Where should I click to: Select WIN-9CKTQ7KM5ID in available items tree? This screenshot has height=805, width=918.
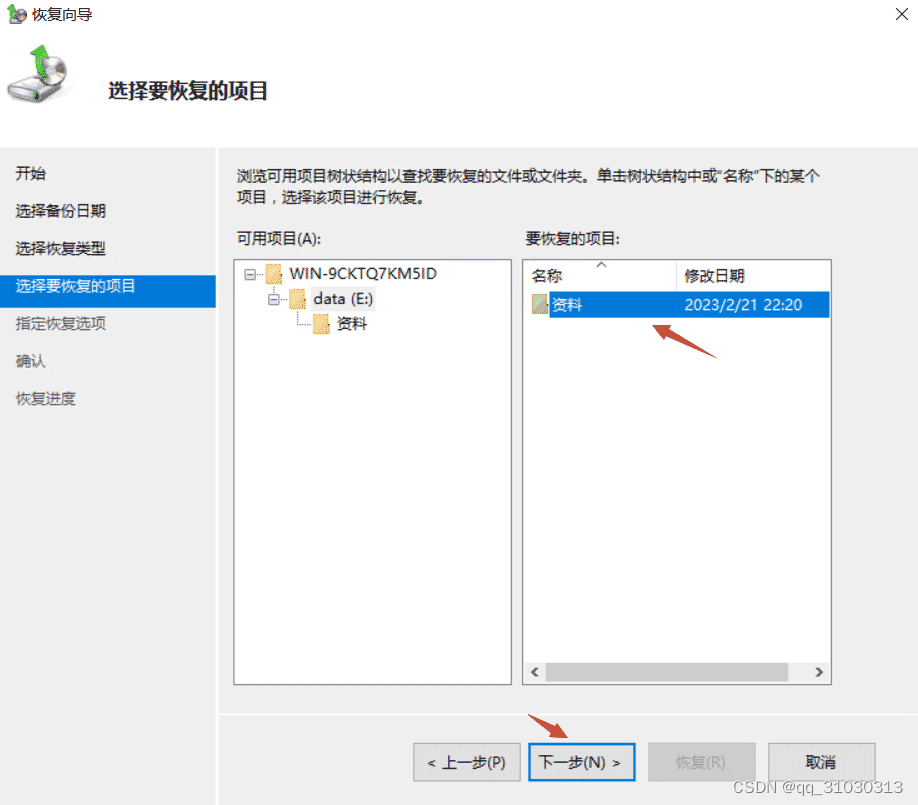[363, 273]
